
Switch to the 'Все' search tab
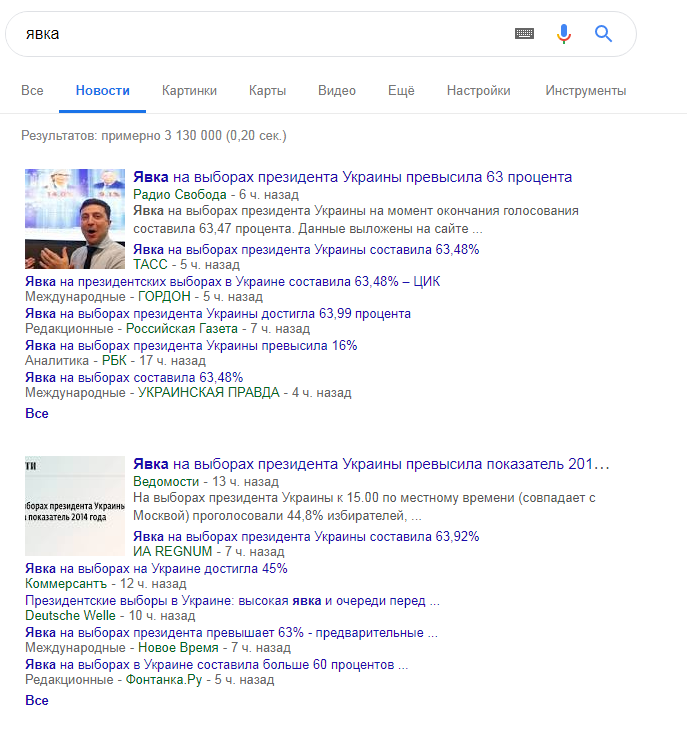pyautogui.click(x=32, y=91)
